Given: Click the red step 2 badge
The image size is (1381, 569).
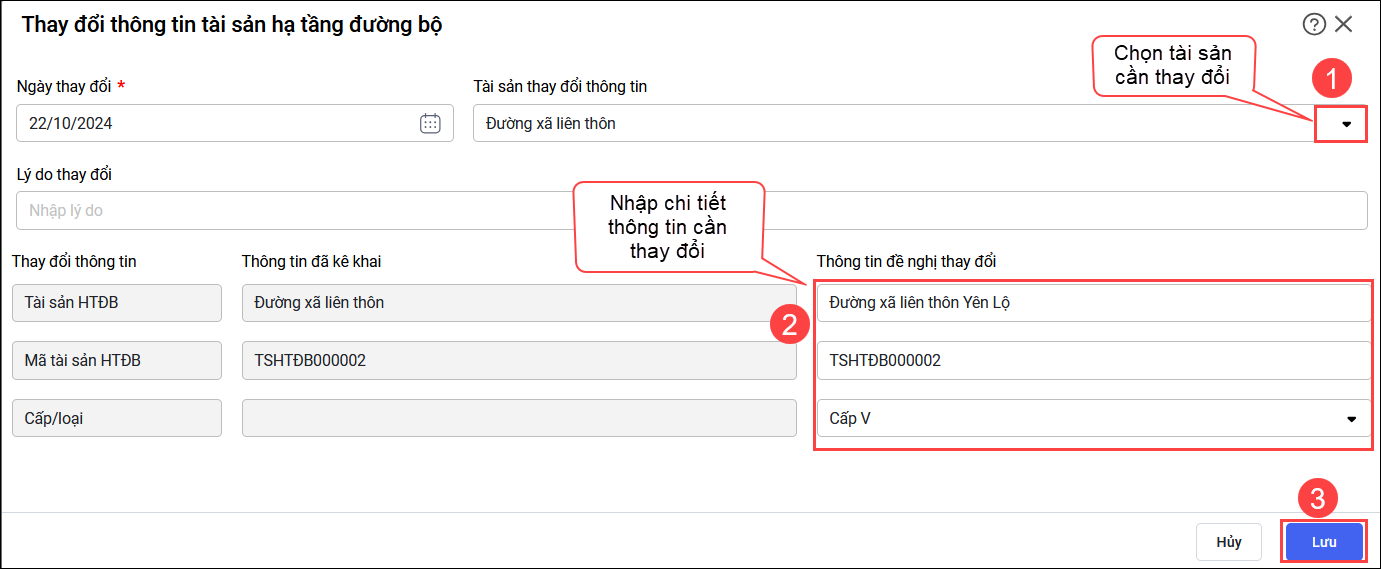Looking at the screenshot, I should click(789, 324).
